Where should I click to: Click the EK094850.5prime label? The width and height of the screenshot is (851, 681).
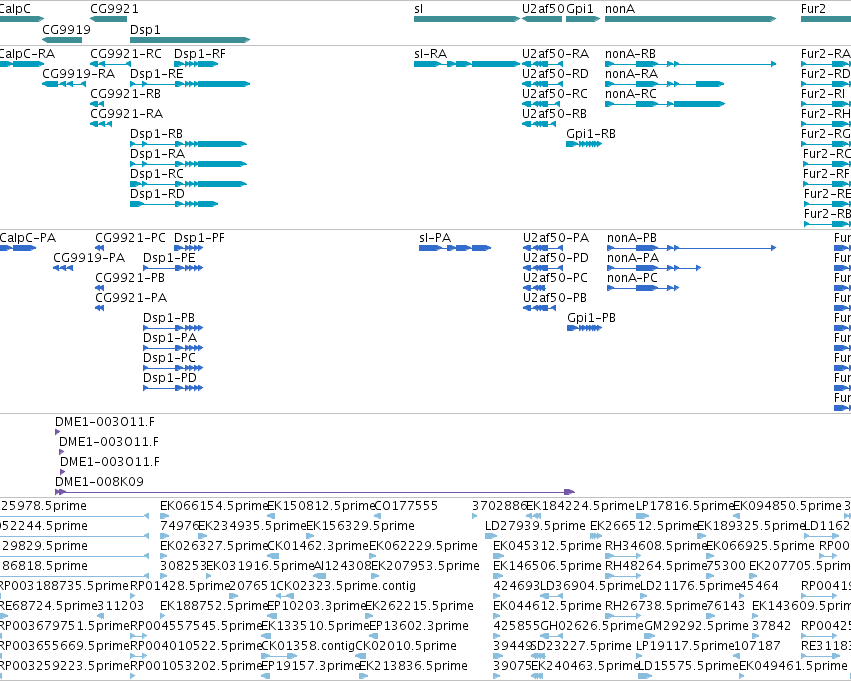(787, 506)
